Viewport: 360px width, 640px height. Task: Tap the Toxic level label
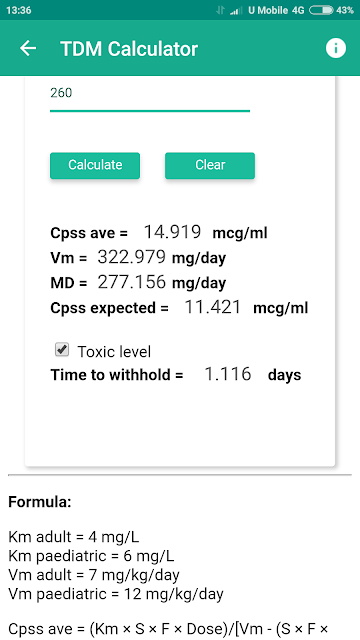(x=114, y=351)
